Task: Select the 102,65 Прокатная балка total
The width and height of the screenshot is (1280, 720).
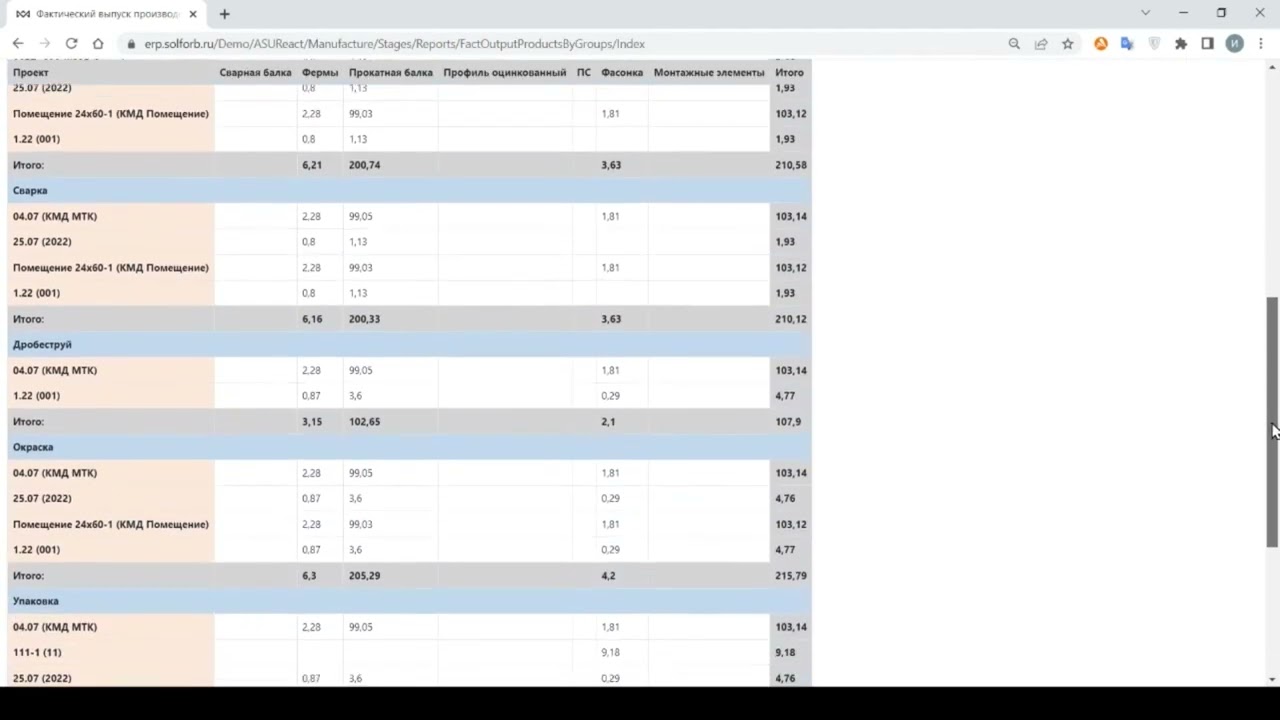Action: point(364,421)
